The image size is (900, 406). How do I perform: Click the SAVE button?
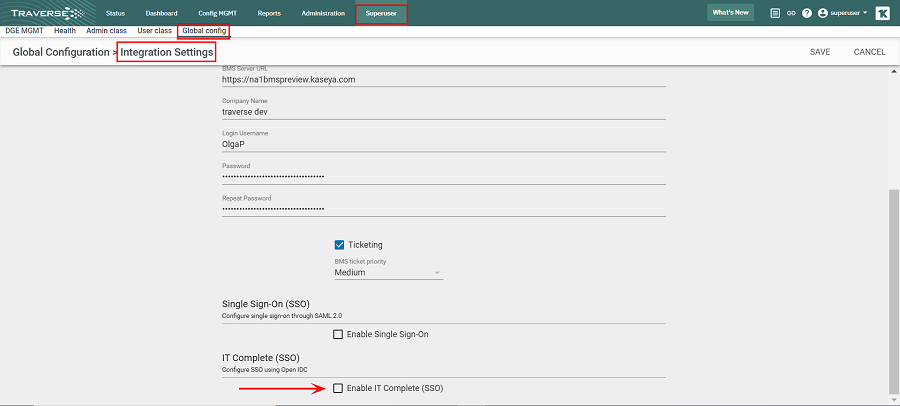[820, 52]
